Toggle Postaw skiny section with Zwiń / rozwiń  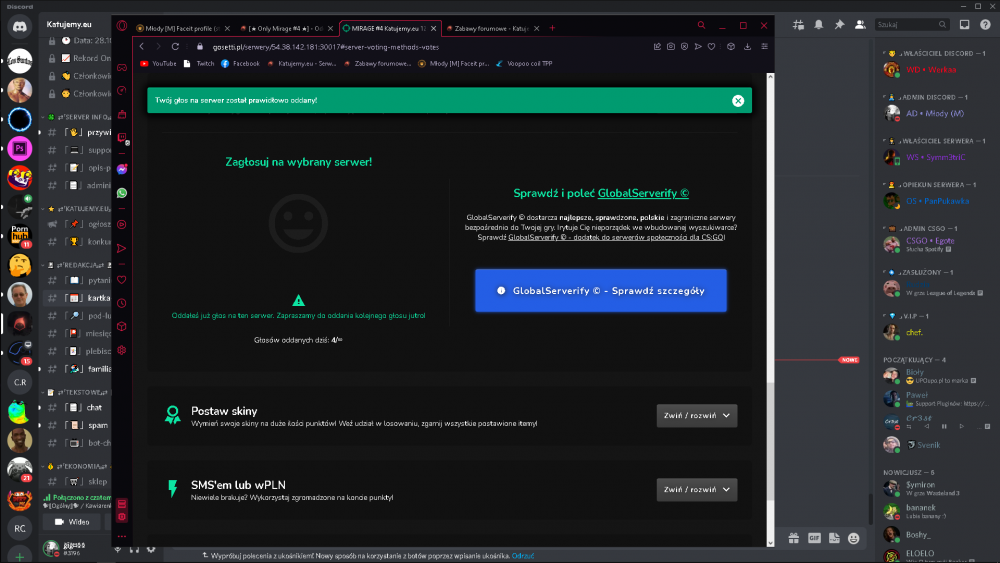(x=696, y=416)
